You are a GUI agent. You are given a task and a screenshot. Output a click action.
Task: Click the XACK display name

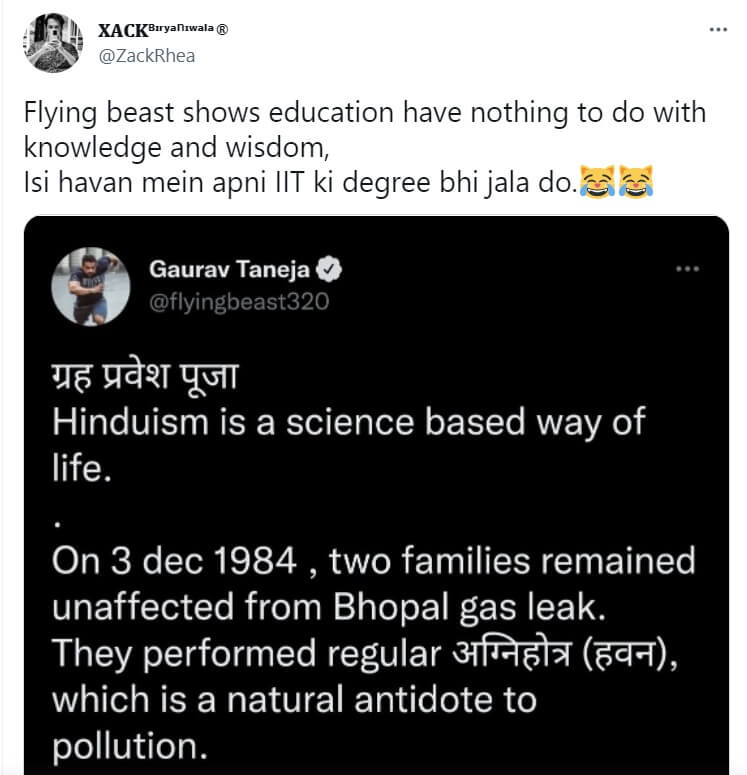(122, 30)
